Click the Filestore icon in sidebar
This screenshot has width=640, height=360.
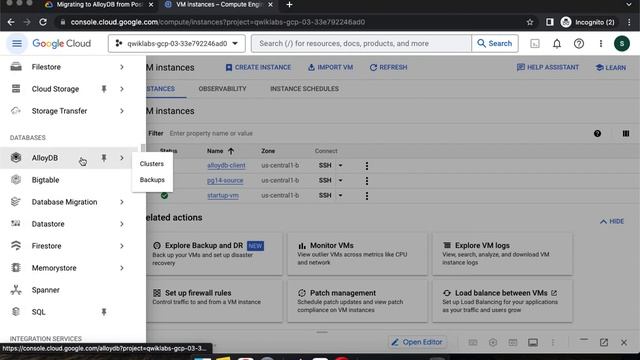point(16,67)
